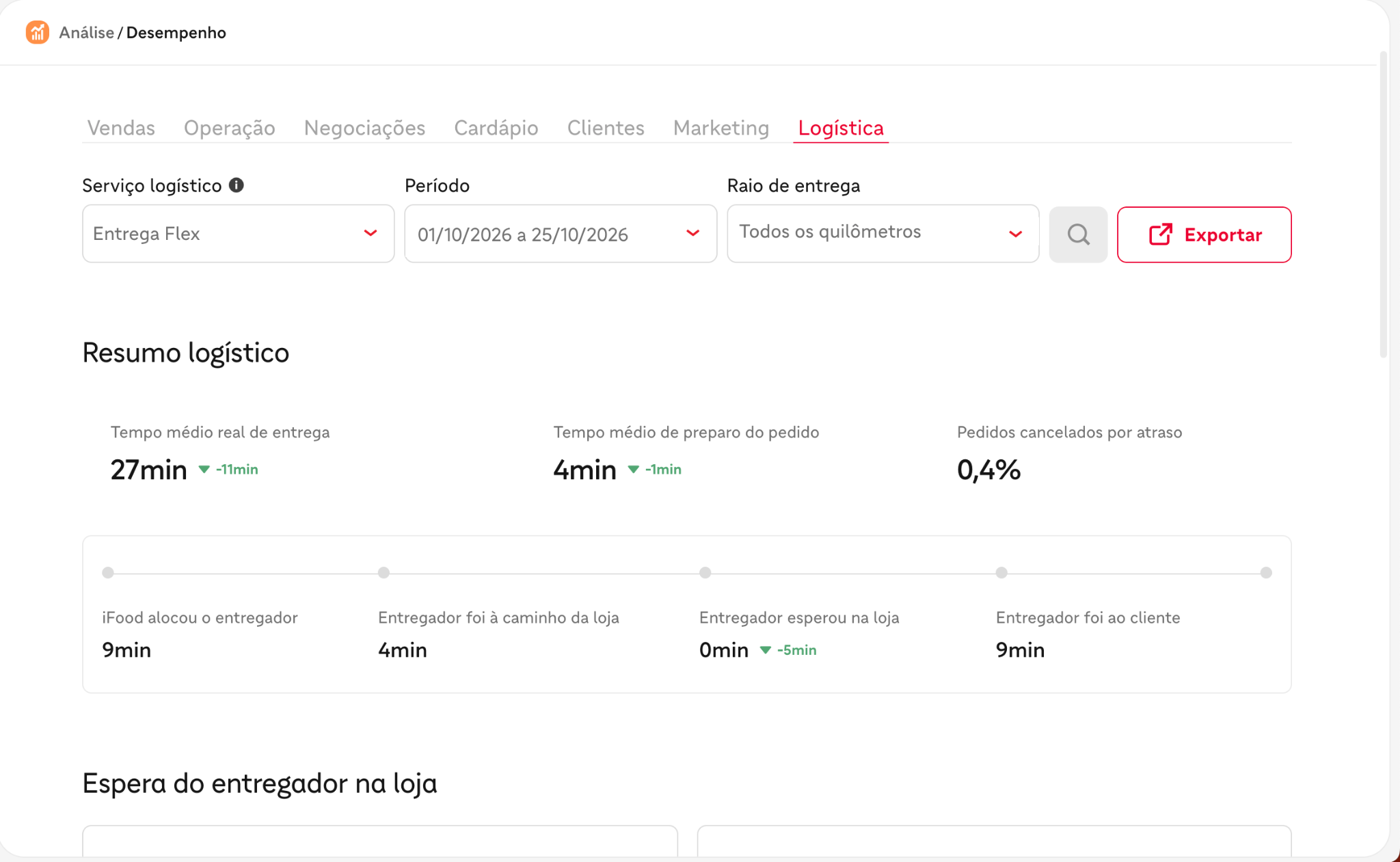Click the iFood alocou o entregador label
Screen dimensions: 1400x862
(x=200, y=617)
